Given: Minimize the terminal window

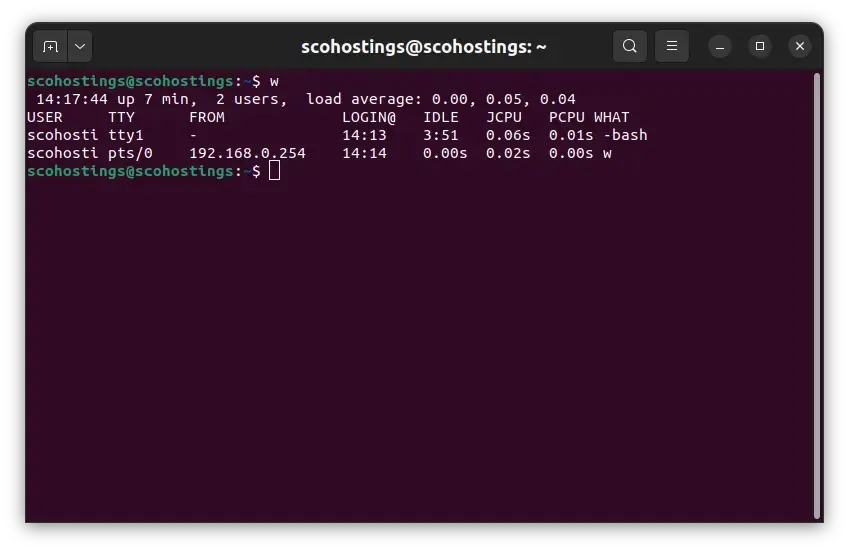Looking at the screenshot, I should coord(720,47).
